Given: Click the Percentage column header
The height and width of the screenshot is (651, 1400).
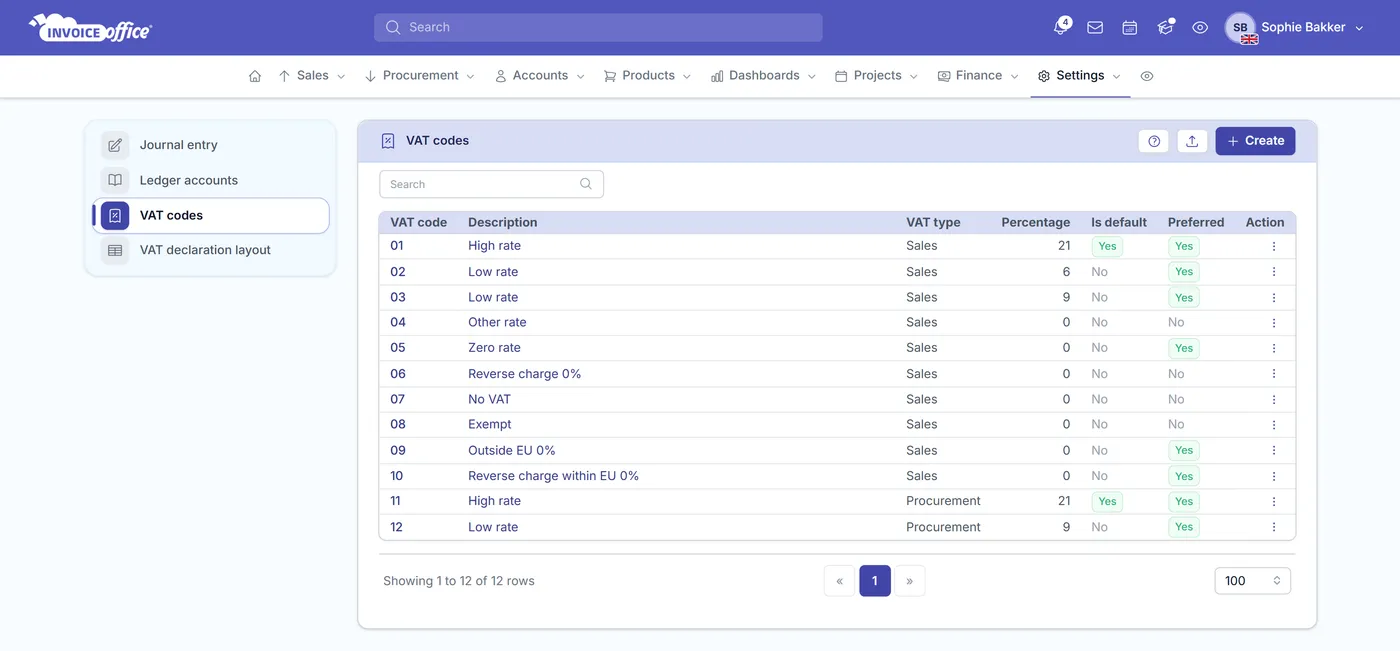Looking at the screenshot, I should 1035,222.
